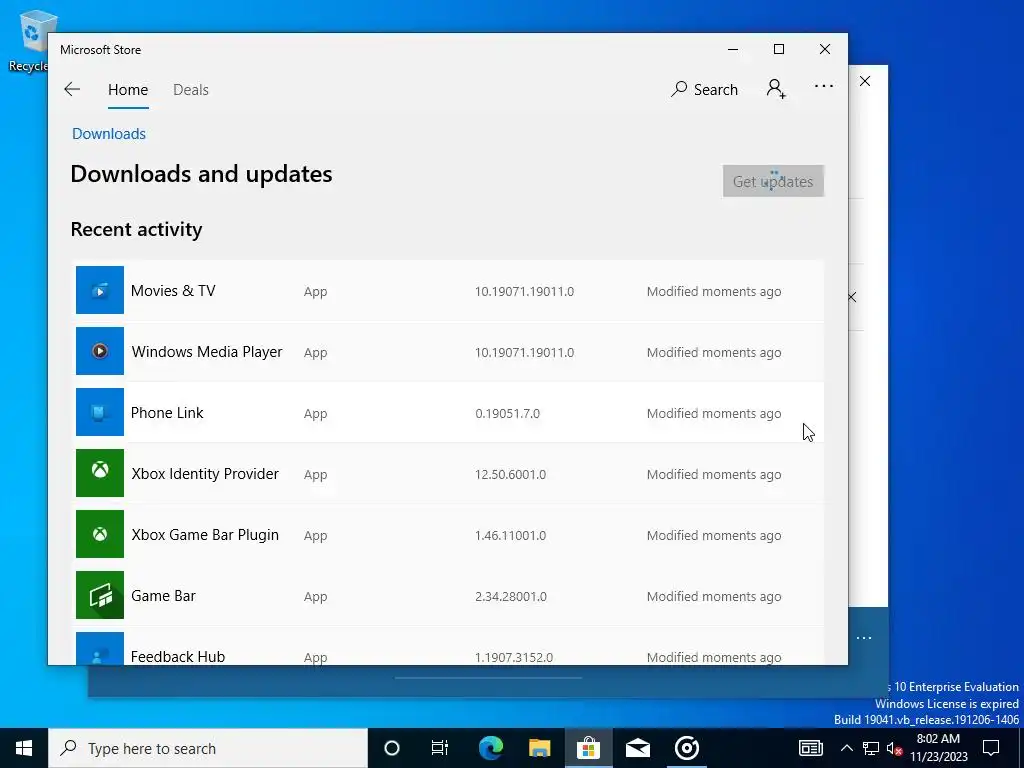Image resolution: width=1024 pixels, height=768 pixels.
Task: Click the Get updates button
Action: click(x=773, y=181)
